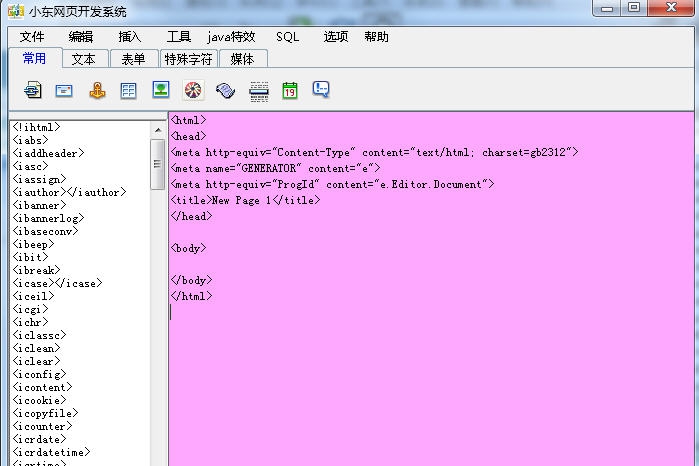Select <icopyfile> in the tag list
The width and height of the screenshot is (699, 466).
coord(45,413)
